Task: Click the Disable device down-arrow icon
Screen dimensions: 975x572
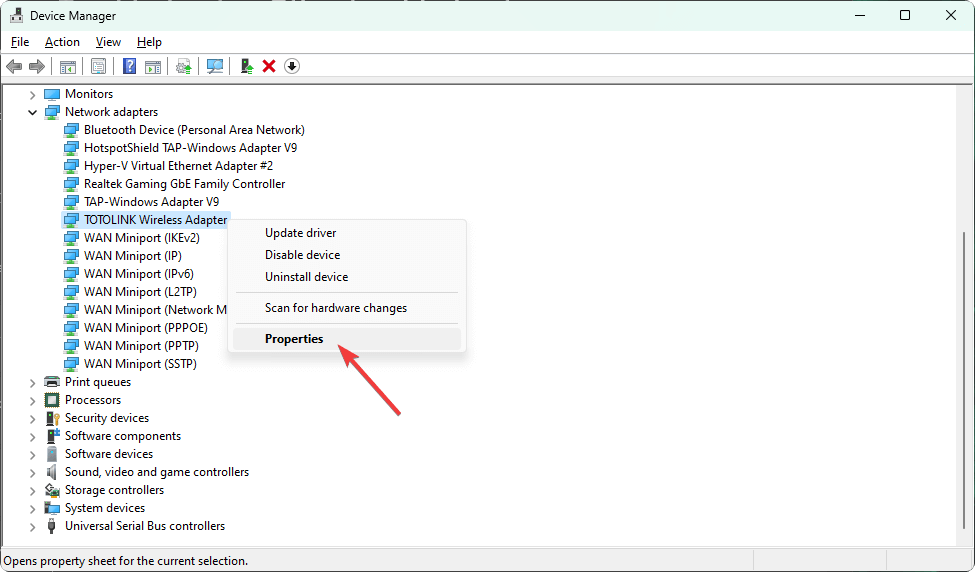Action: [x=292, y=66]
